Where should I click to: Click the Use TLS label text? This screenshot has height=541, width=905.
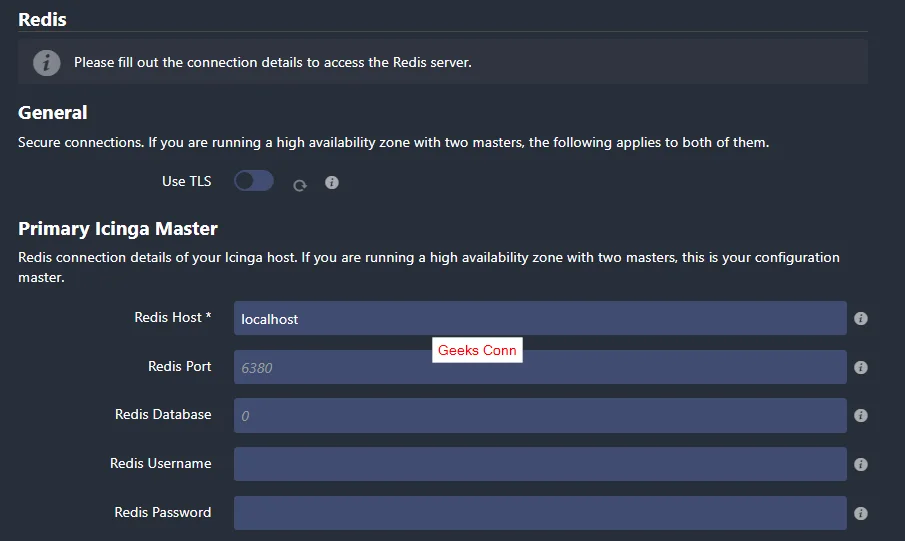click(x=187, y=182)
